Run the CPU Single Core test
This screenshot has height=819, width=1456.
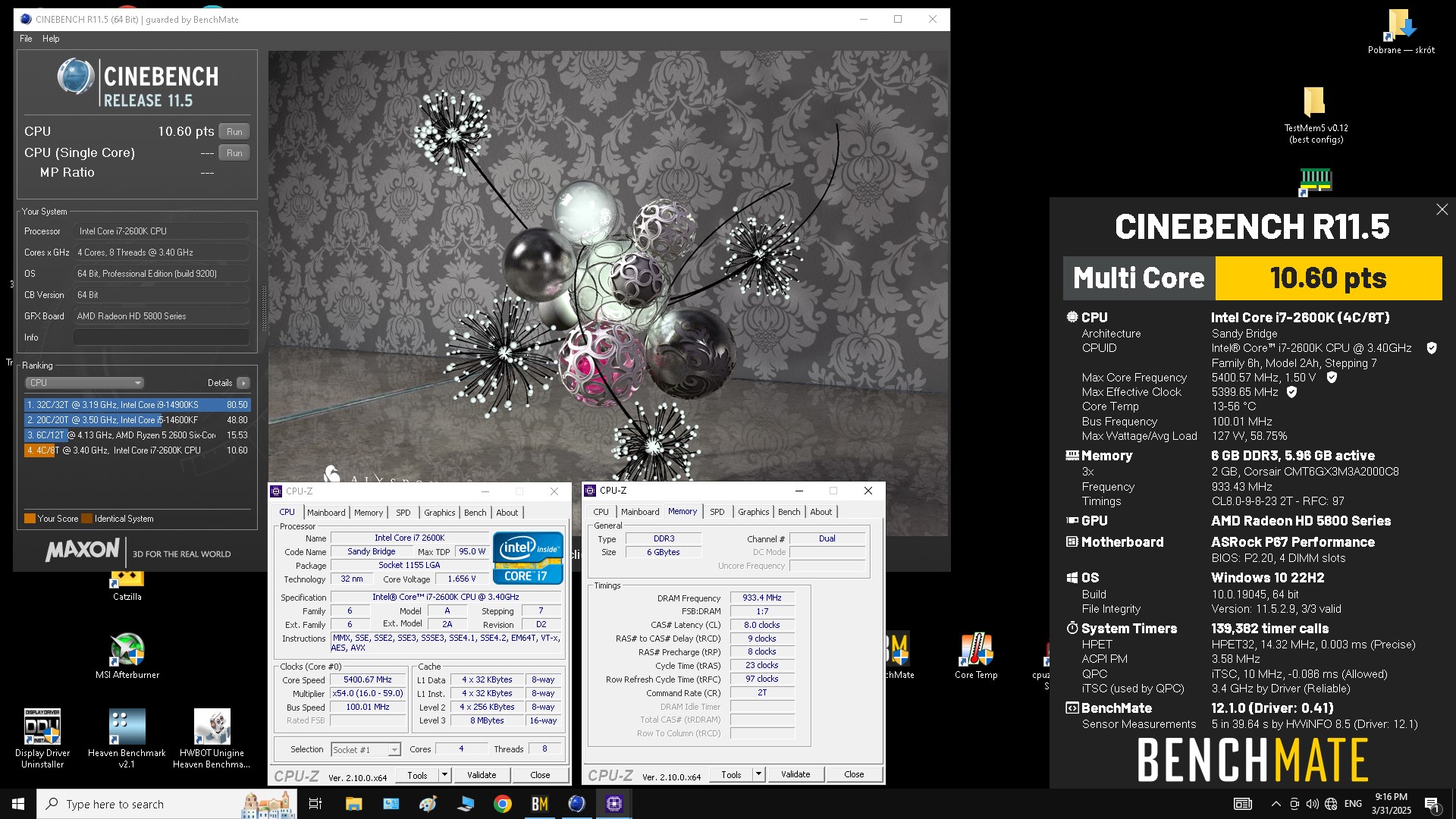pos(234,153)
